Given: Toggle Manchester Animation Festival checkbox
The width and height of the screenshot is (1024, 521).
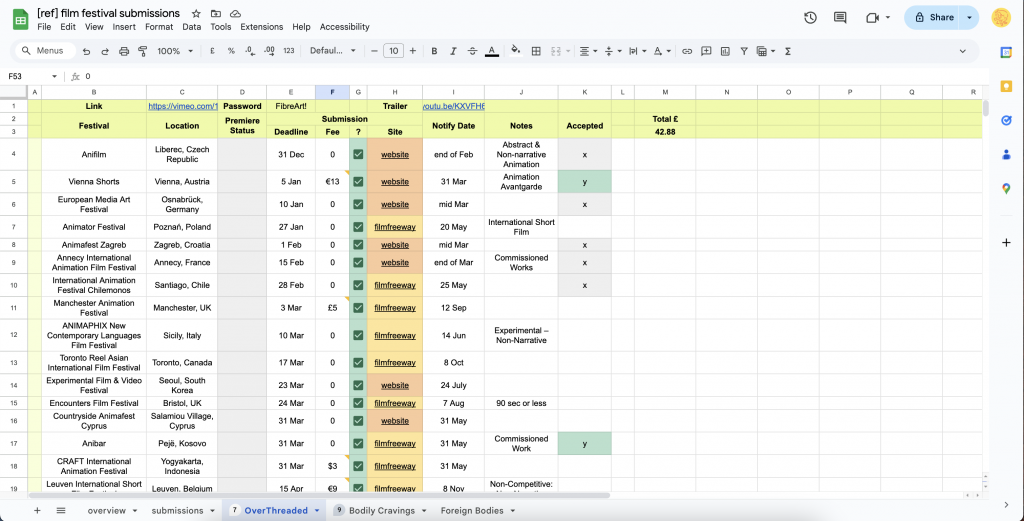Looking at the screenshot, I should coord(358,308).
